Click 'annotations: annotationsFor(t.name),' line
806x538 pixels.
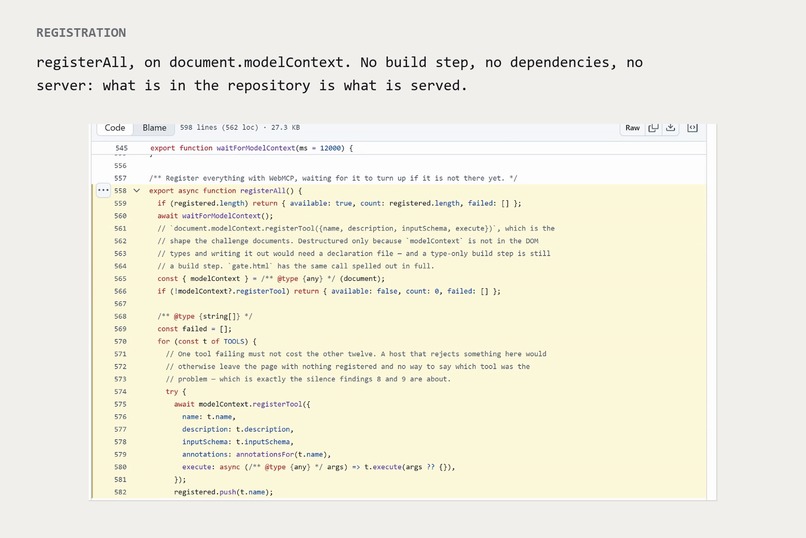257,454
